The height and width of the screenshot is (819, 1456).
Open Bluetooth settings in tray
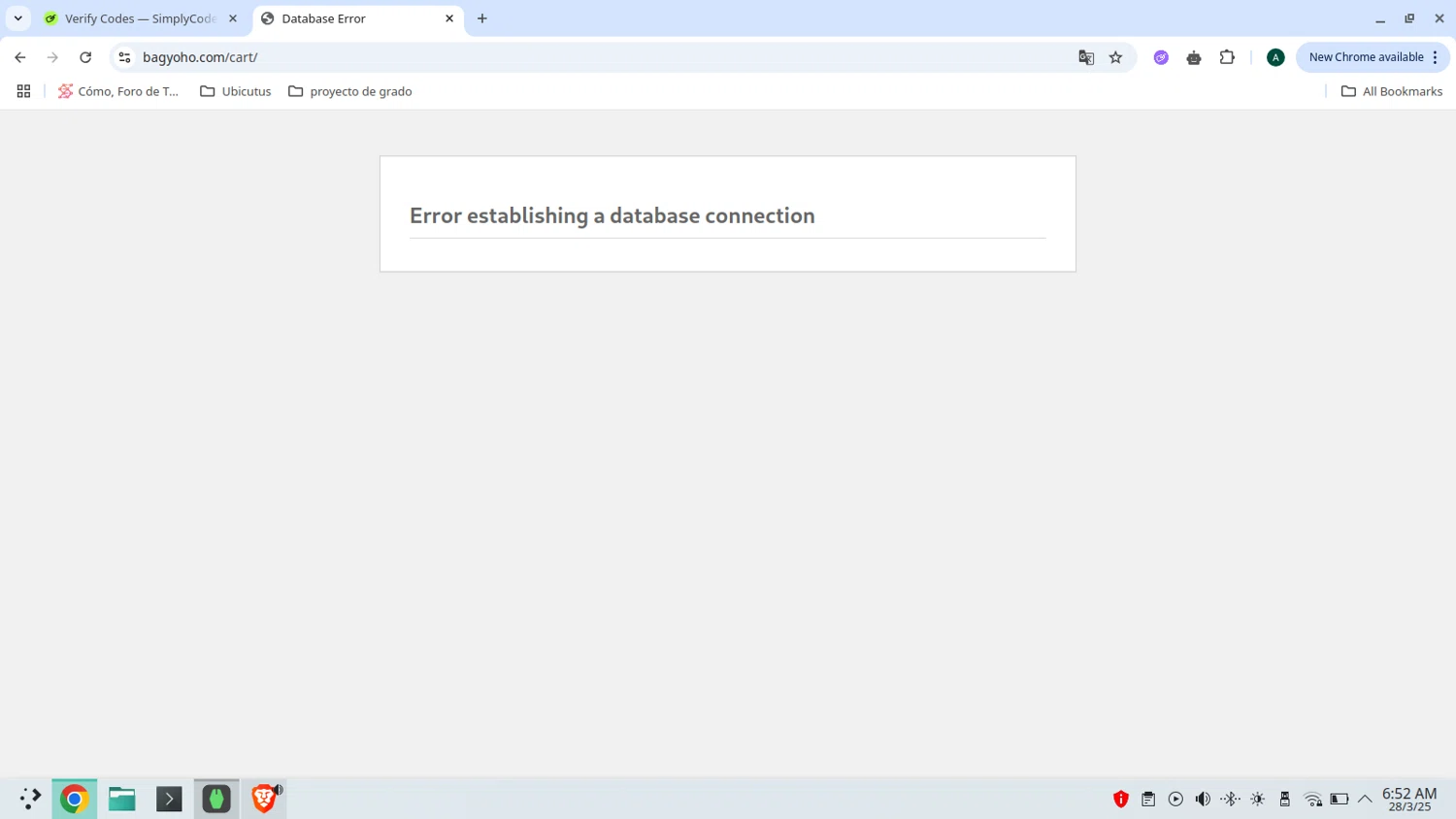[1230, 799]
